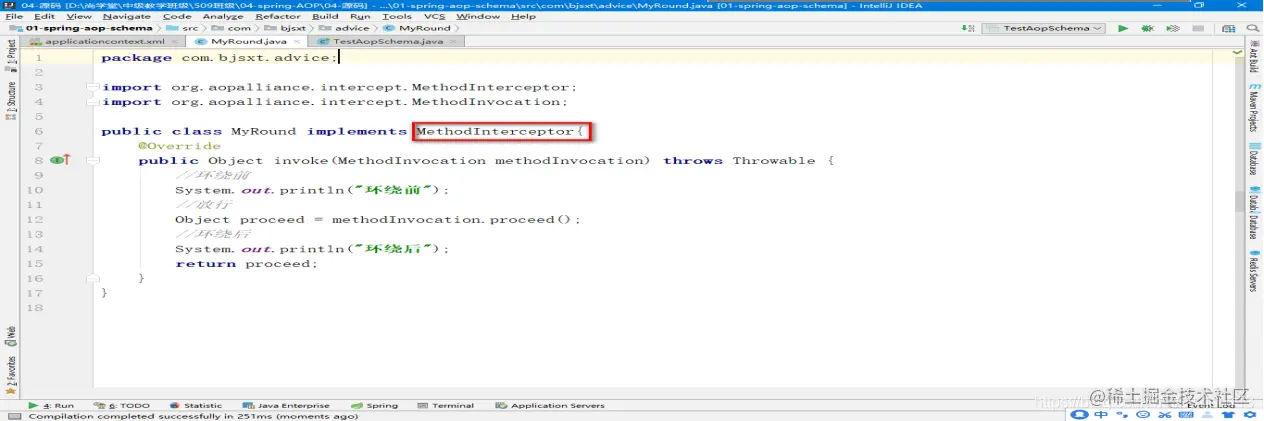Open the Run tool window tab

click(x=51, y=406)
